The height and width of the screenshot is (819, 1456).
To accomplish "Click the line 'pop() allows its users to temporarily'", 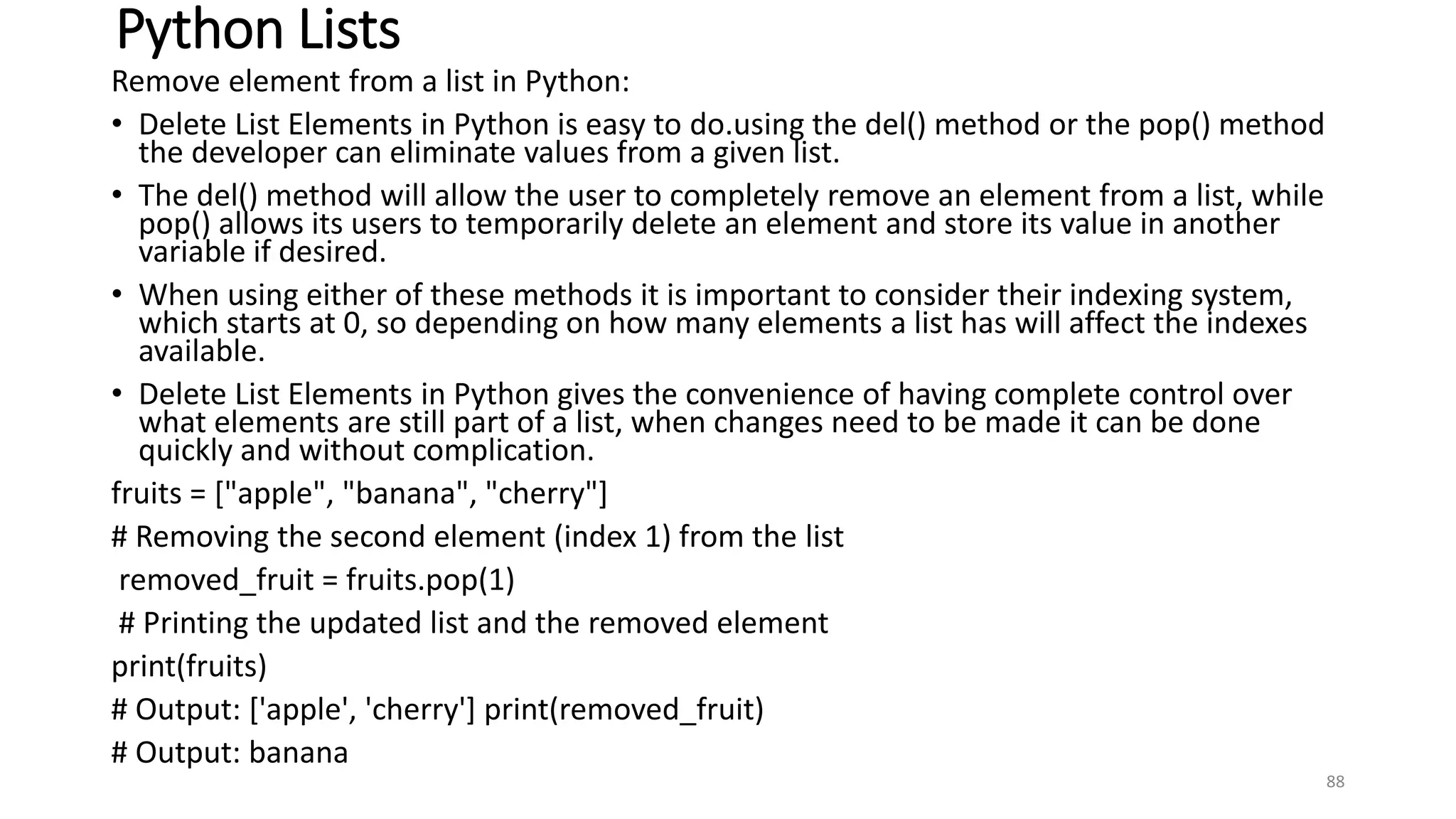I will tap(709, 224).
